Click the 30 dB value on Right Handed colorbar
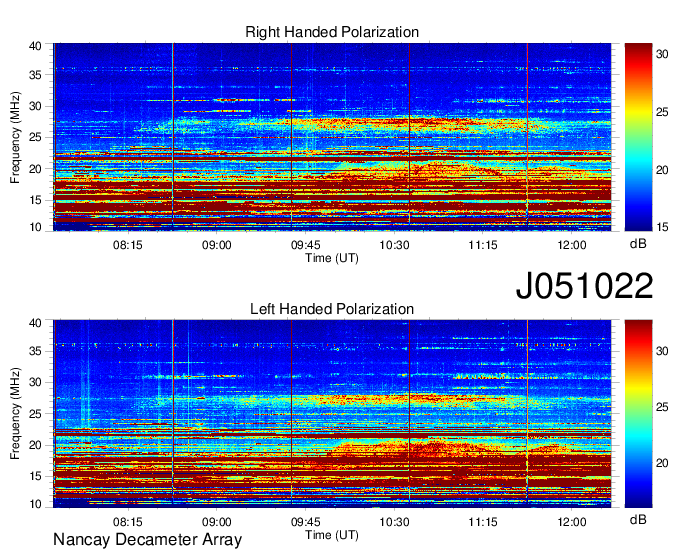680x552 pixels. tap(662, 54)
